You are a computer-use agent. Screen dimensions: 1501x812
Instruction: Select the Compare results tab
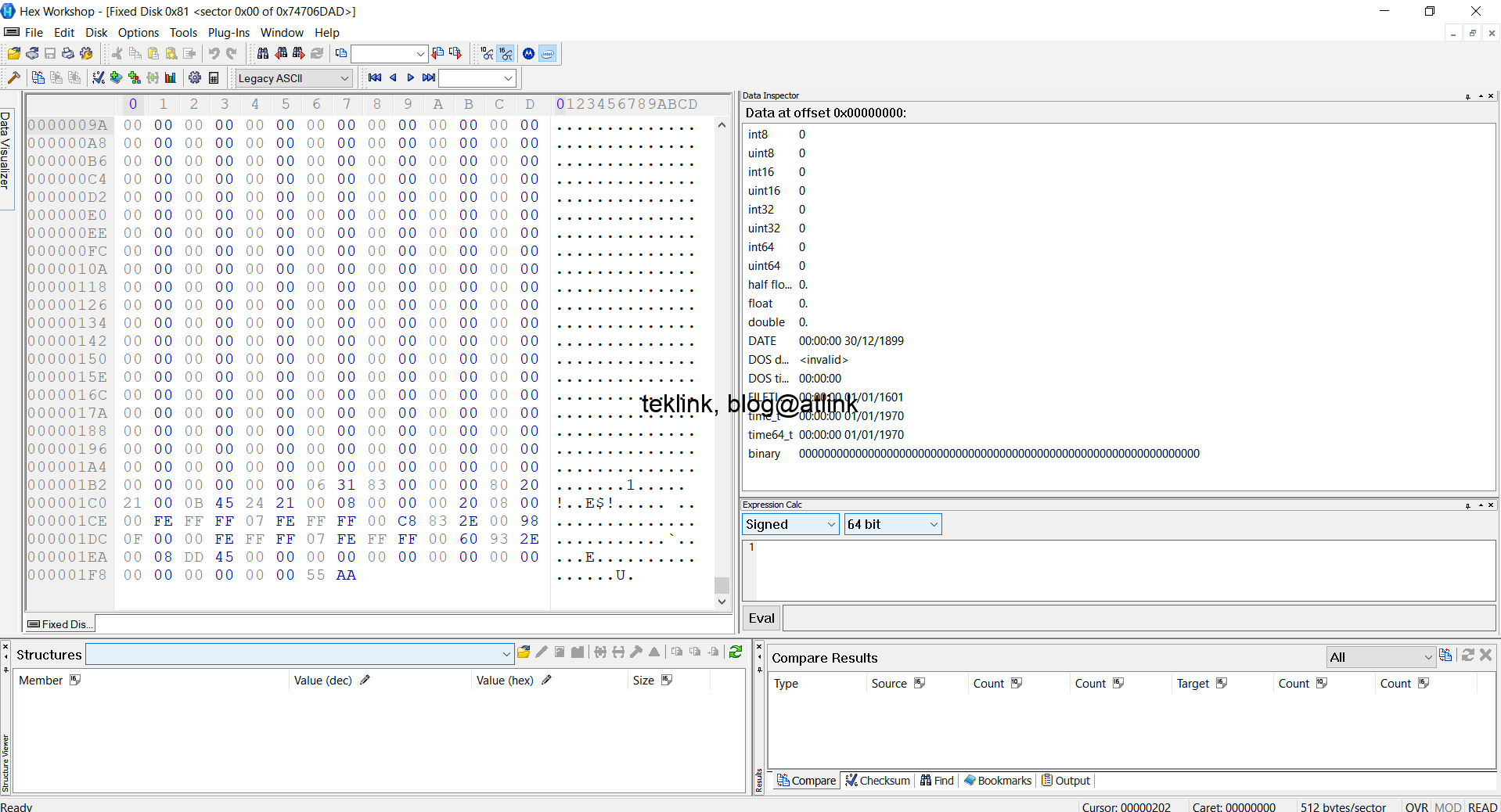pyautogui.click(x=806, y=780)
